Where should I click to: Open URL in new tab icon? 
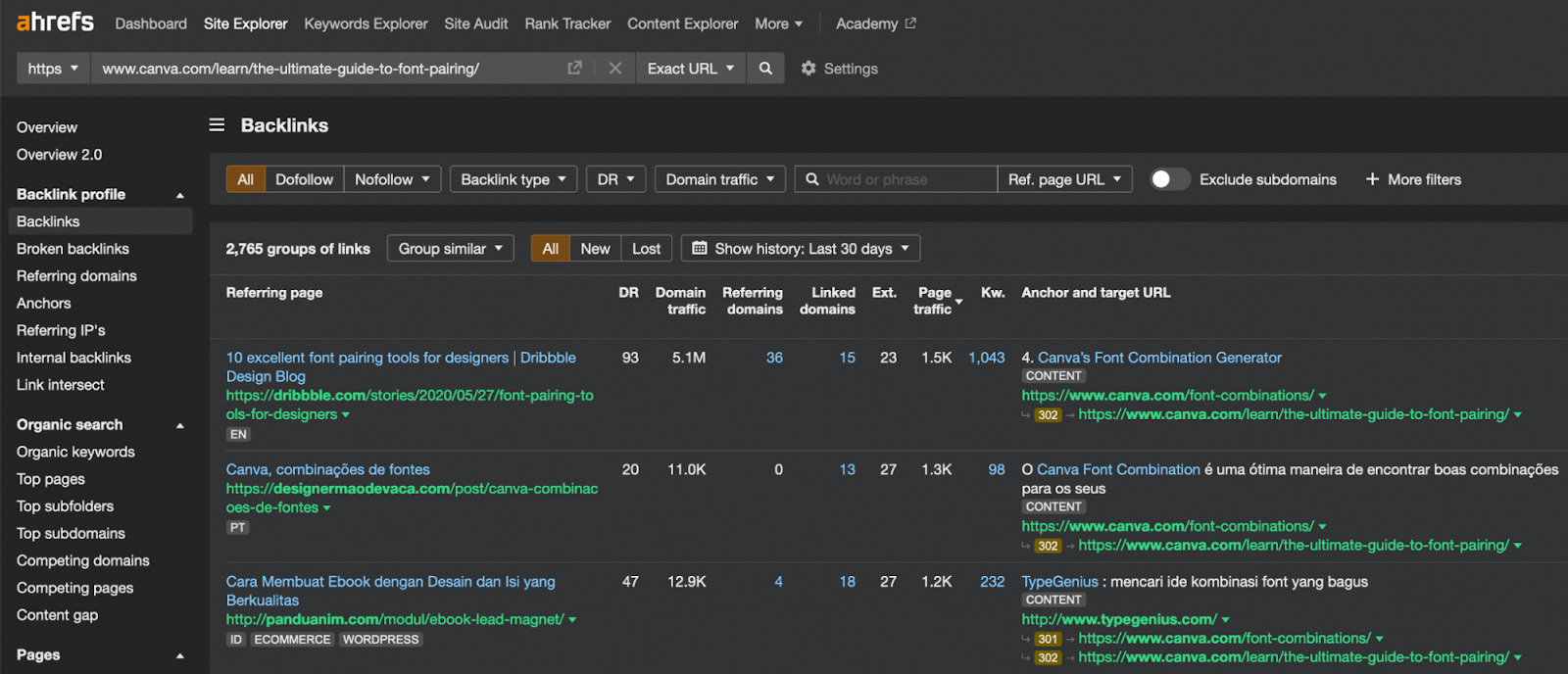pos(574,69)
